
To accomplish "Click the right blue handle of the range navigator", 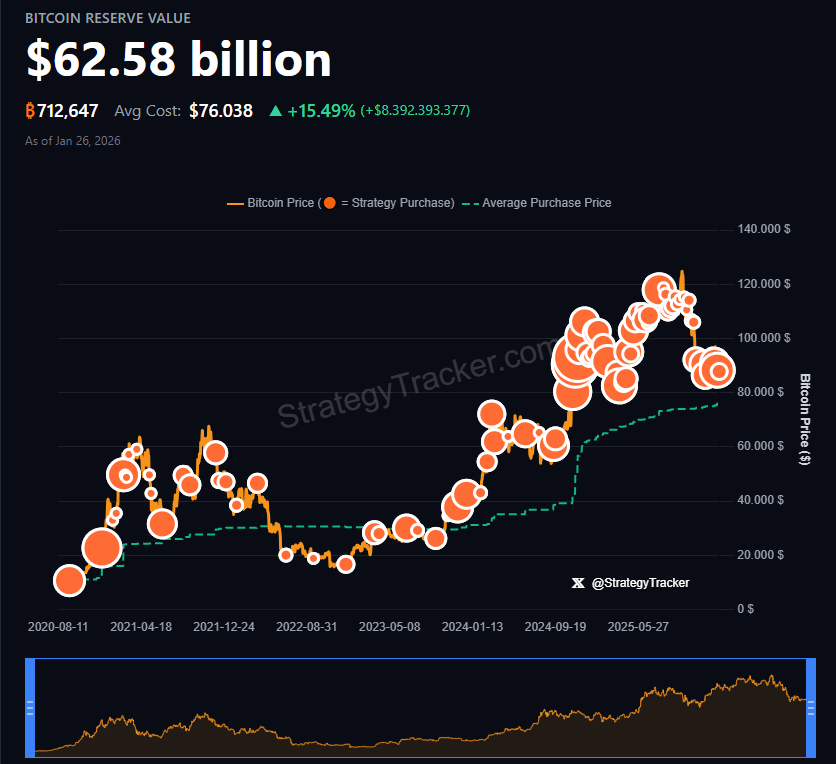I will click(x=810, y=706).
